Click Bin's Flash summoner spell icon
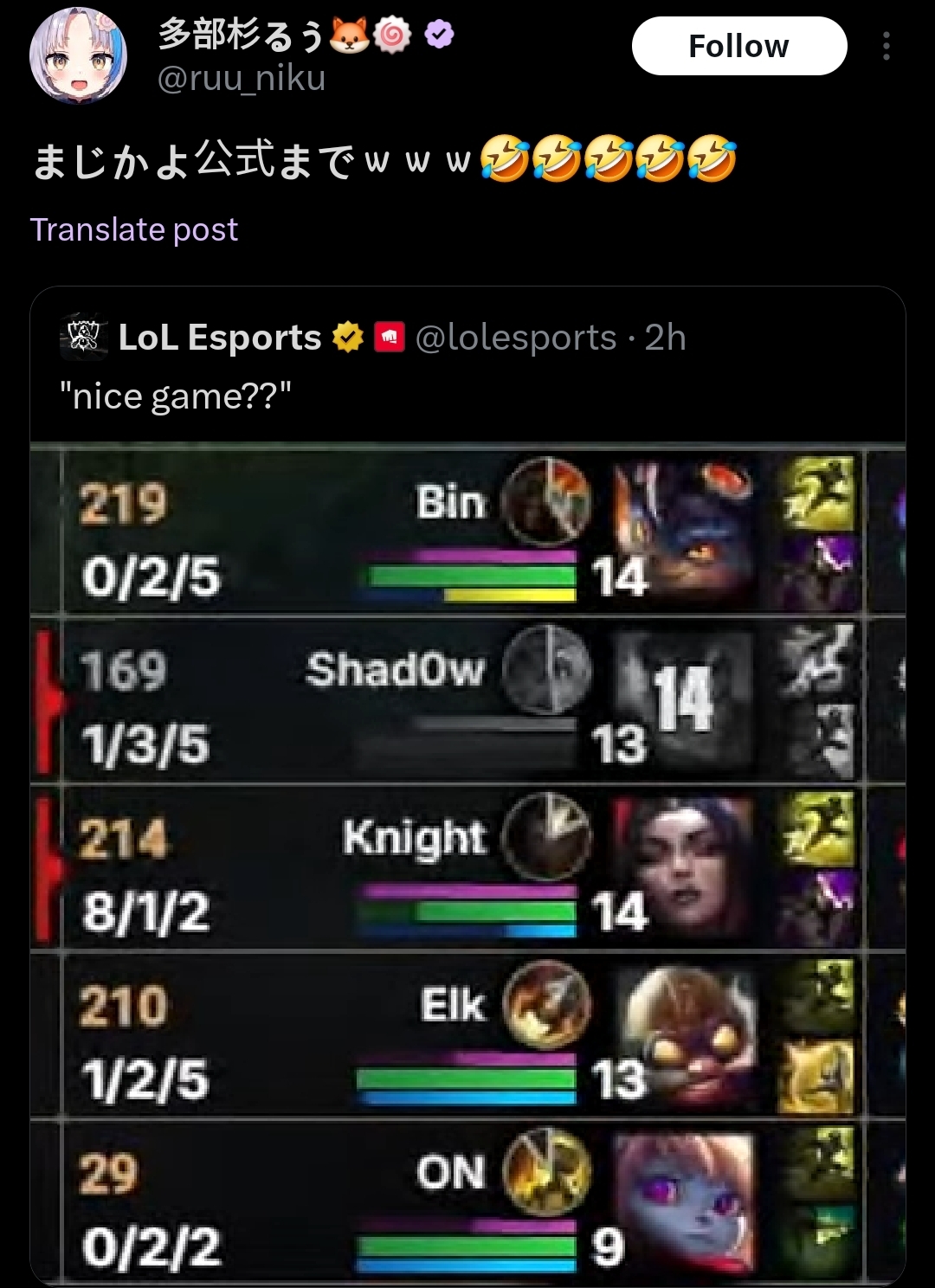The width and height of the screenshot is (935, 1288). (818, 493)
